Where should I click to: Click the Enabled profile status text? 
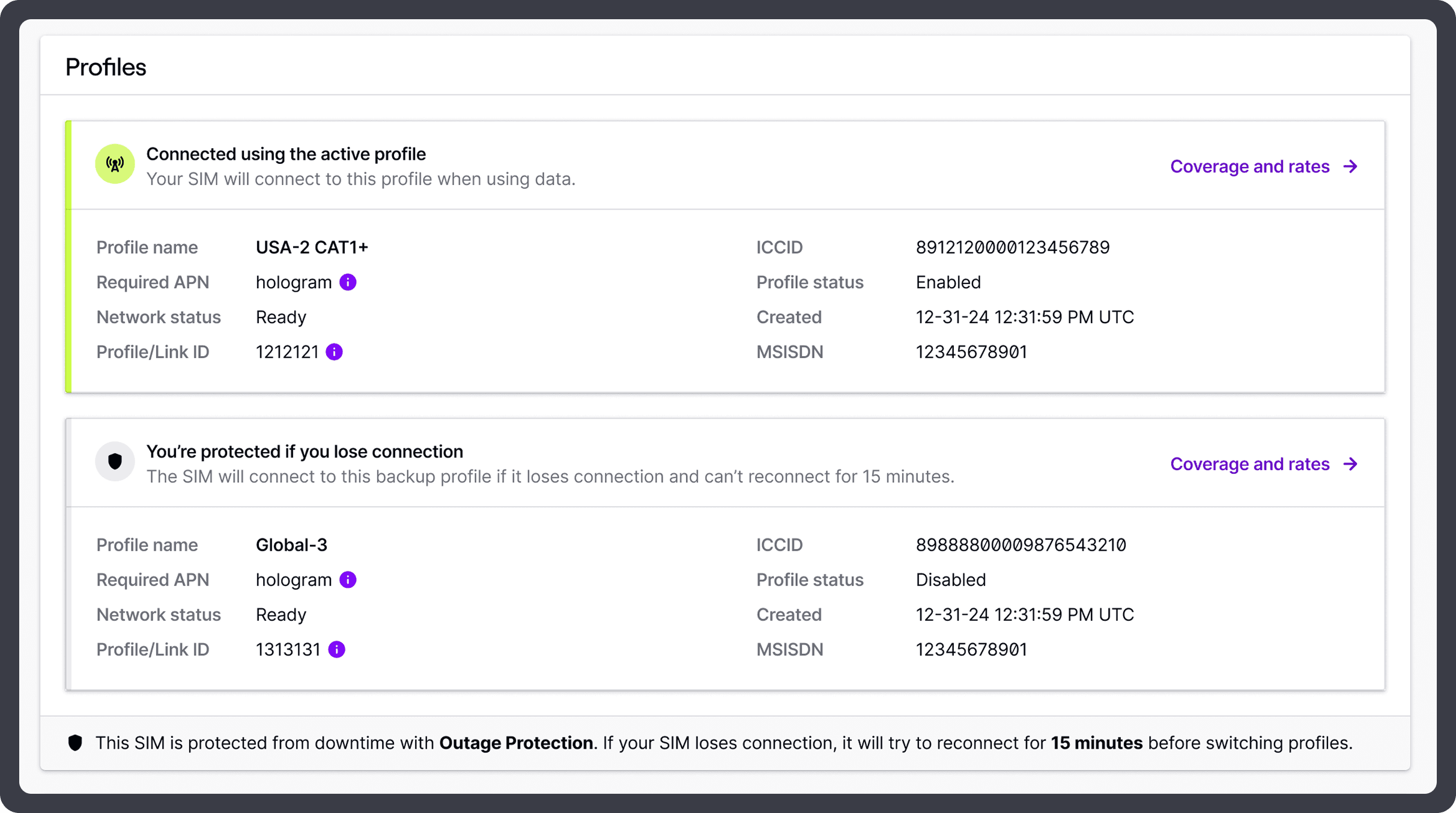pos(948,282)
